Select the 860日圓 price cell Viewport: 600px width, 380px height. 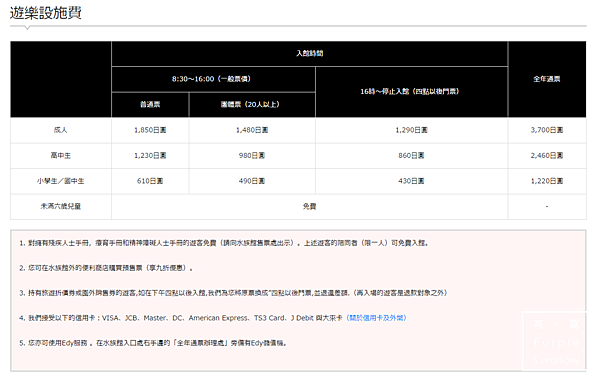point(411,156)
